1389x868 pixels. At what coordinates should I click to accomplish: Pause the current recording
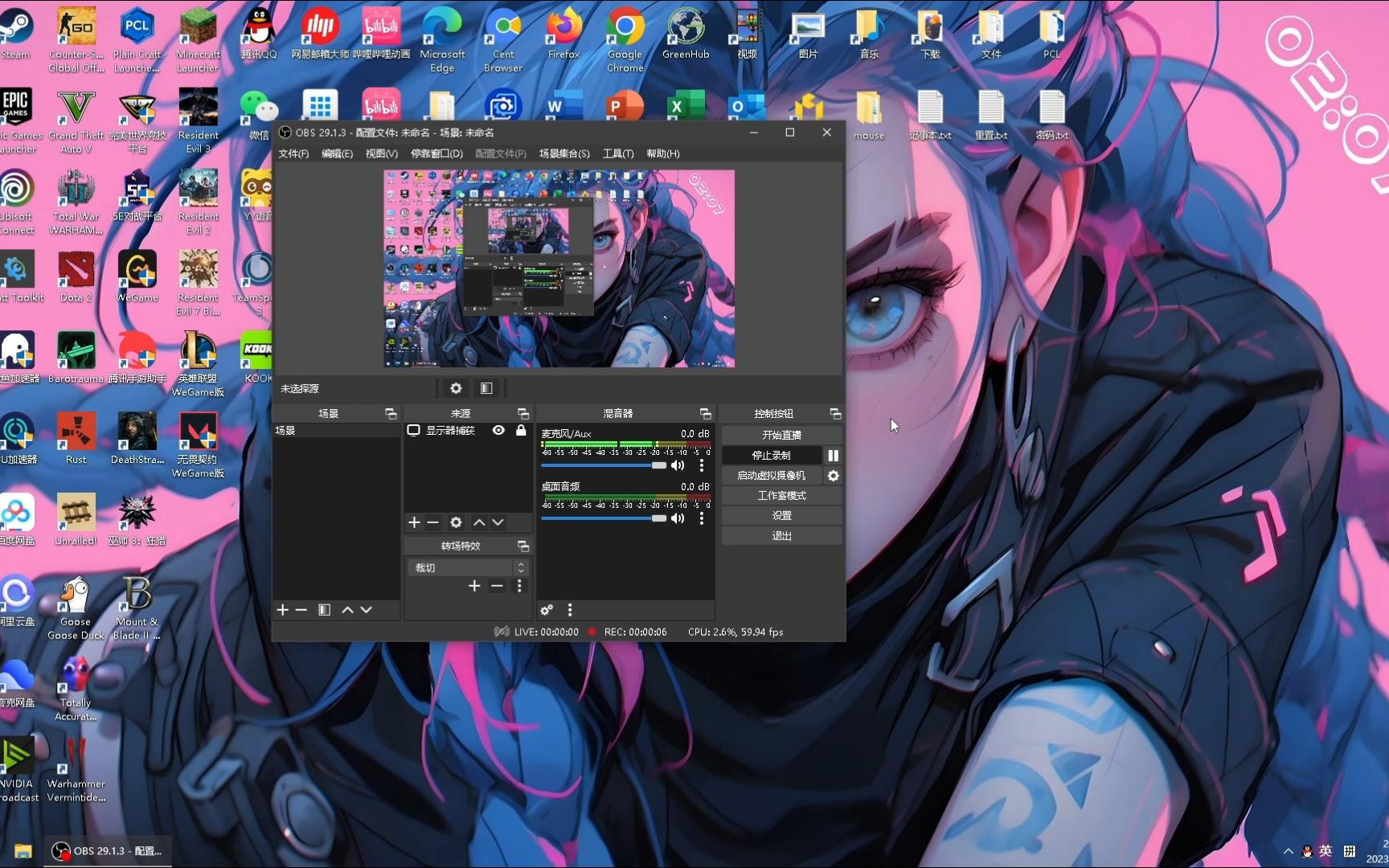tap(833, 456)
